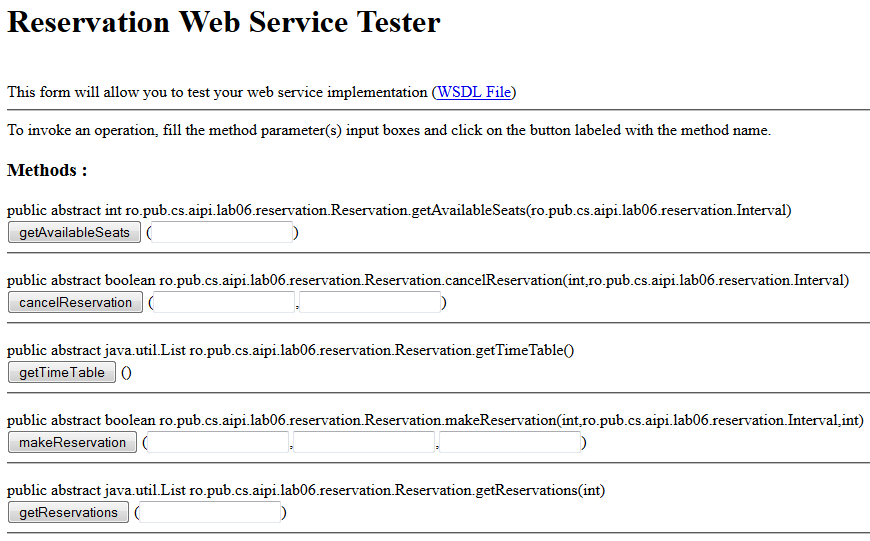Select the second cancelReservation Interval parameter box
This screenshot has width=870, height=541.
tap(370, 302)
